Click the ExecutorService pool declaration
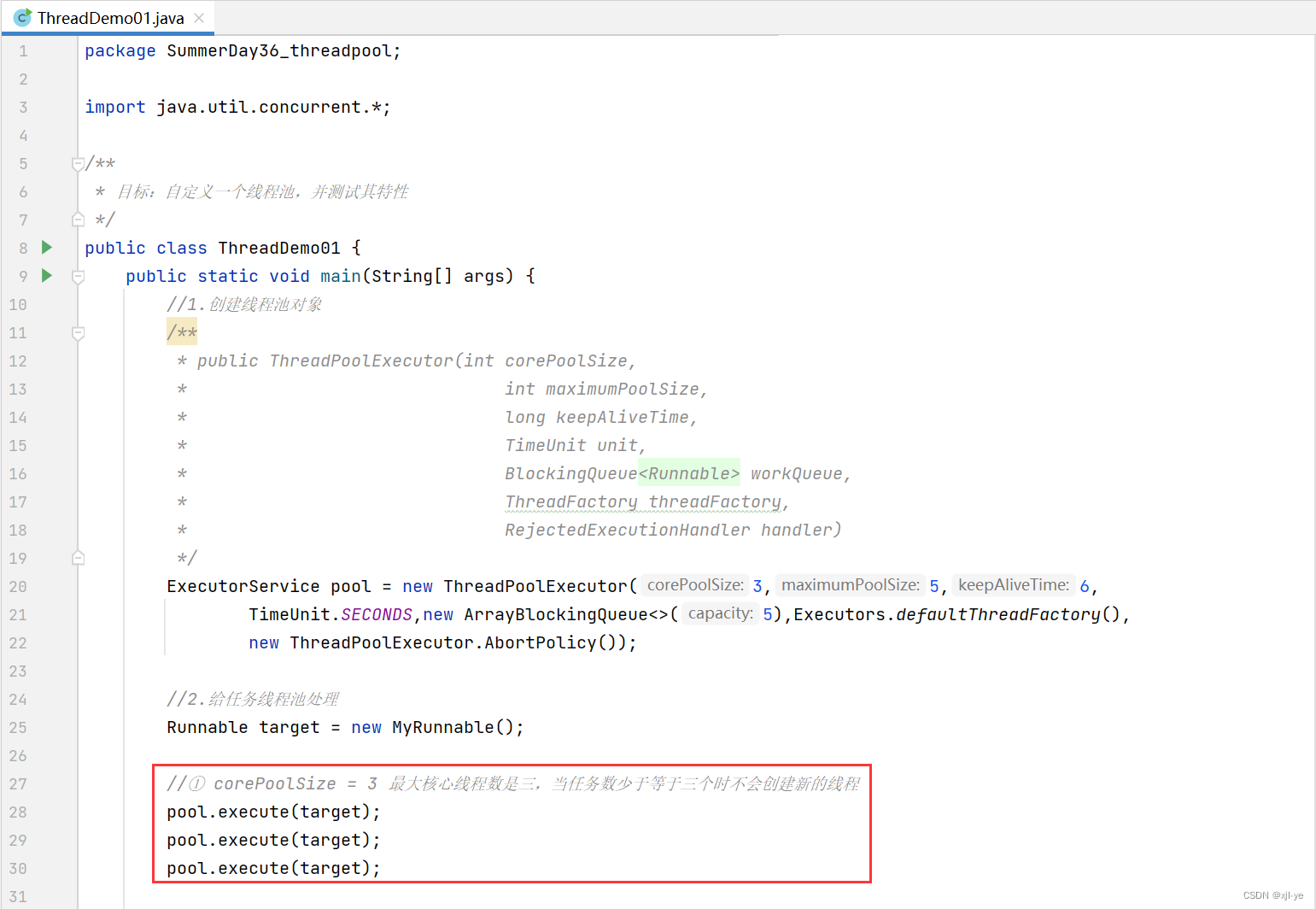This screenshot has height=909, width=1316. [269, 587]
